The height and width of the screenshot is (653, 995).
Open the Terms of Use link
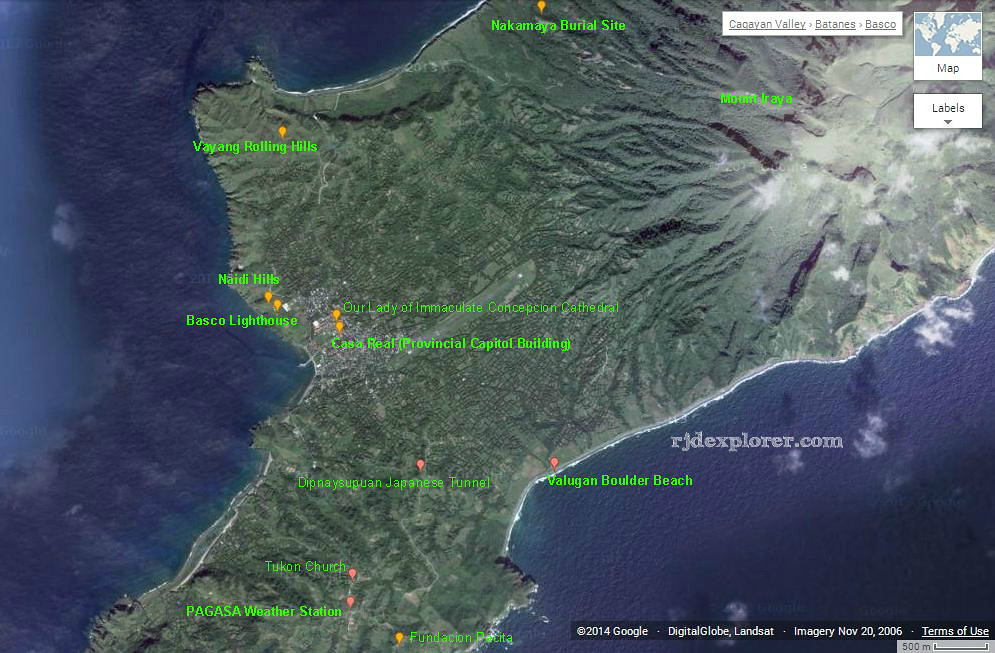[x=955, y=631]
